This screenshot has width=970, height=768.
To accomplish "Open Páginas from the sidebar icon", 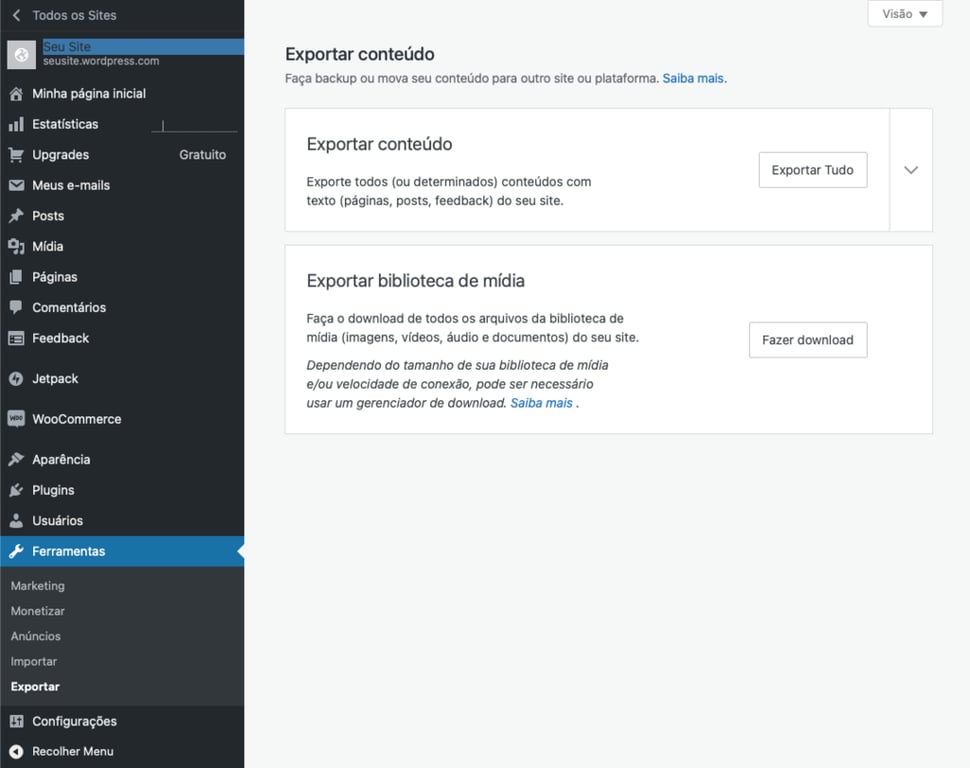I will pyautogui.click(x=17, y=277).
